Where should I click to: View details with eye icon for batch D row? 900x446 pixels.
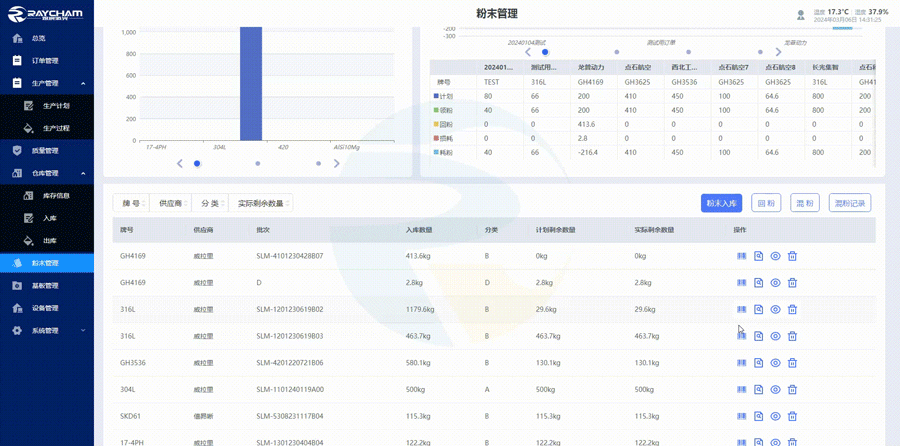pyautogui.click(x=775, y=283)
